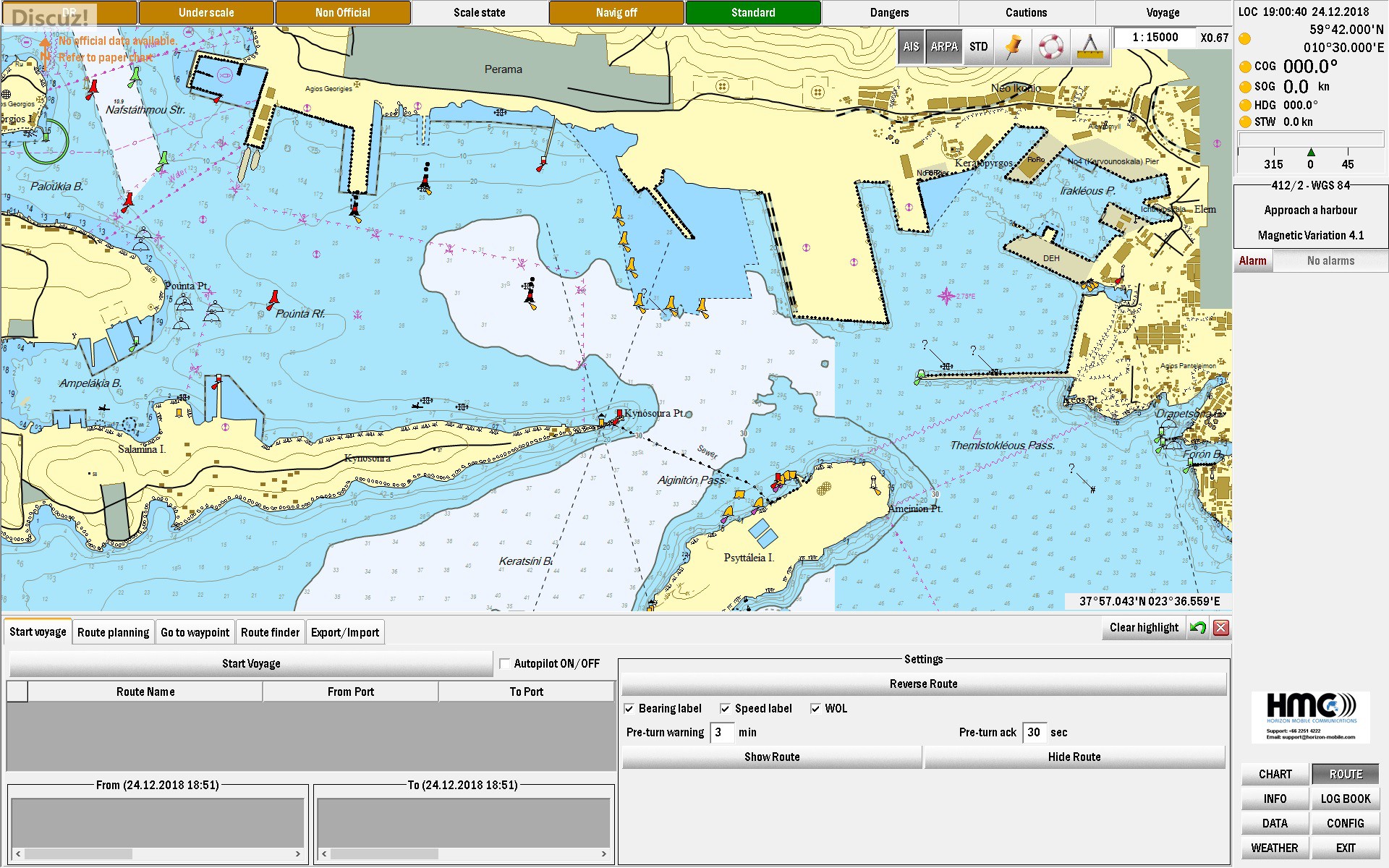
Task: Click the yellow STW status indicator
Action: coord(1245,122)
